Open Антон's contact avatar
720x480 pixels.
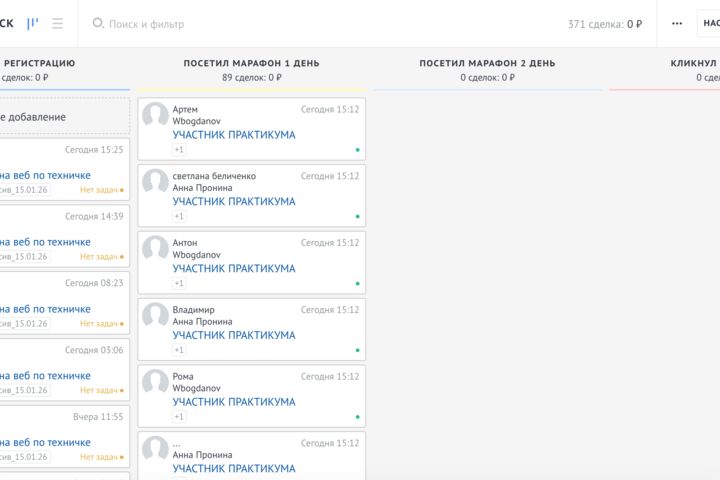[155, 248]
